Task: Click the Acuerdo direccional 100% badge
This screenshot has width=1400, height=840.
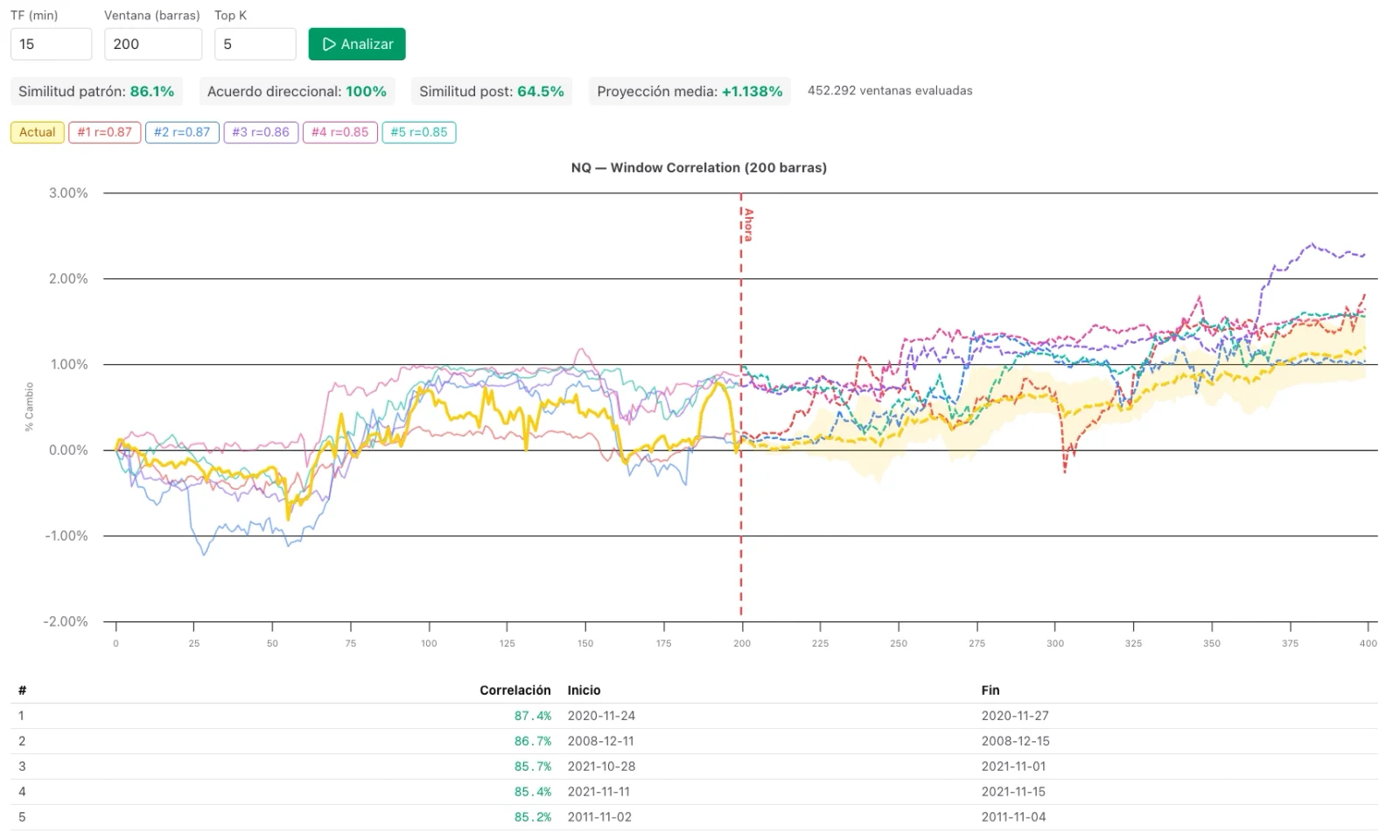Action: (x=297, y=91)
